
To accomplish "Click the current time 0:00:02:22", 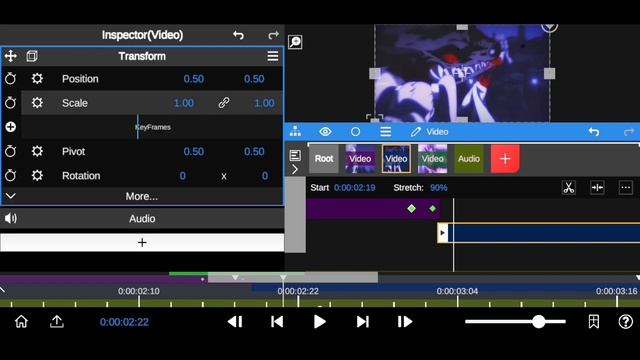I will coord(124,322).
